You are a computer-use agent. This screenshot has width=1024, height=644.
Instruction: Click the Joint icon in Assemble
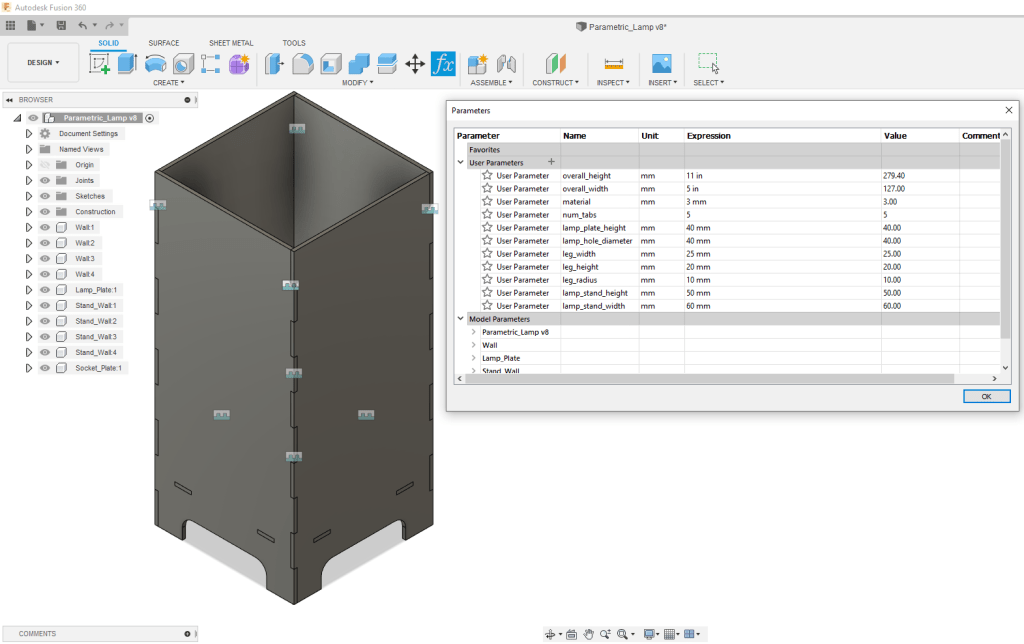(507, 64)
